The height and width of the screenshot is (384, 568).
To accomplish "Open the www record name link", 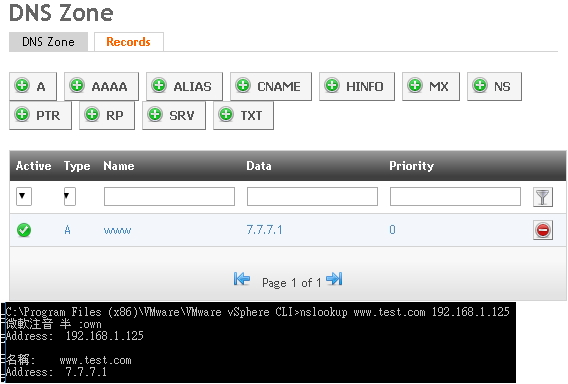I will tap(117, 230).
